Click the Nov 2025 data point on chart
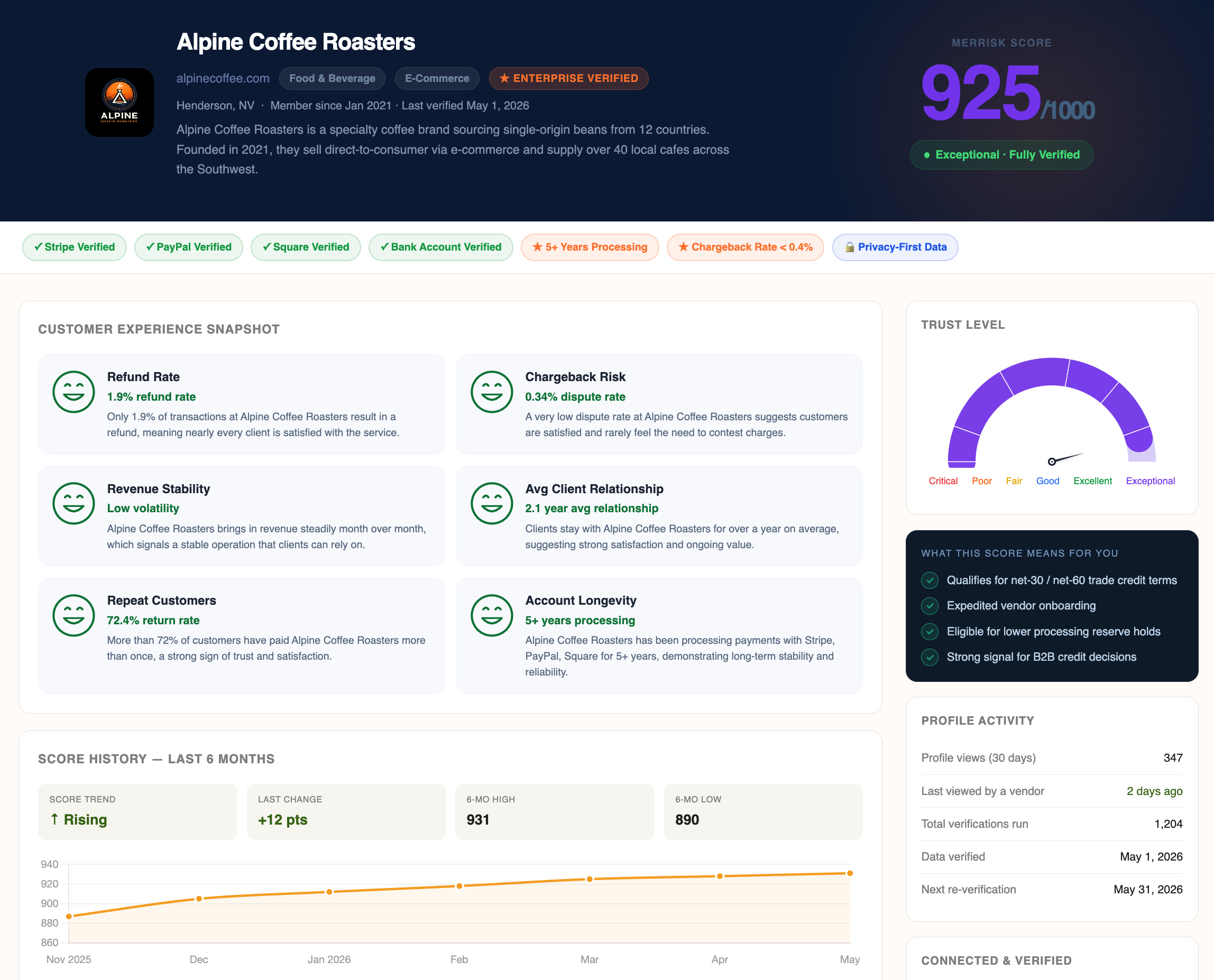The width and height of the screenshot is (1214, 980). 69,916
